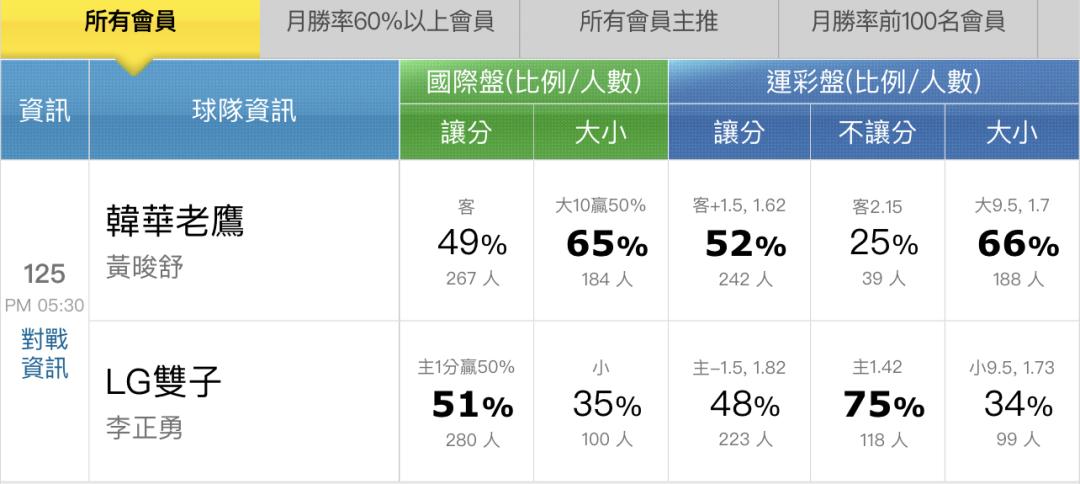Select pitcher 李正勇
Viewport: 1080px width, 484px height.
pyautogui.click(x=144, y=427)
